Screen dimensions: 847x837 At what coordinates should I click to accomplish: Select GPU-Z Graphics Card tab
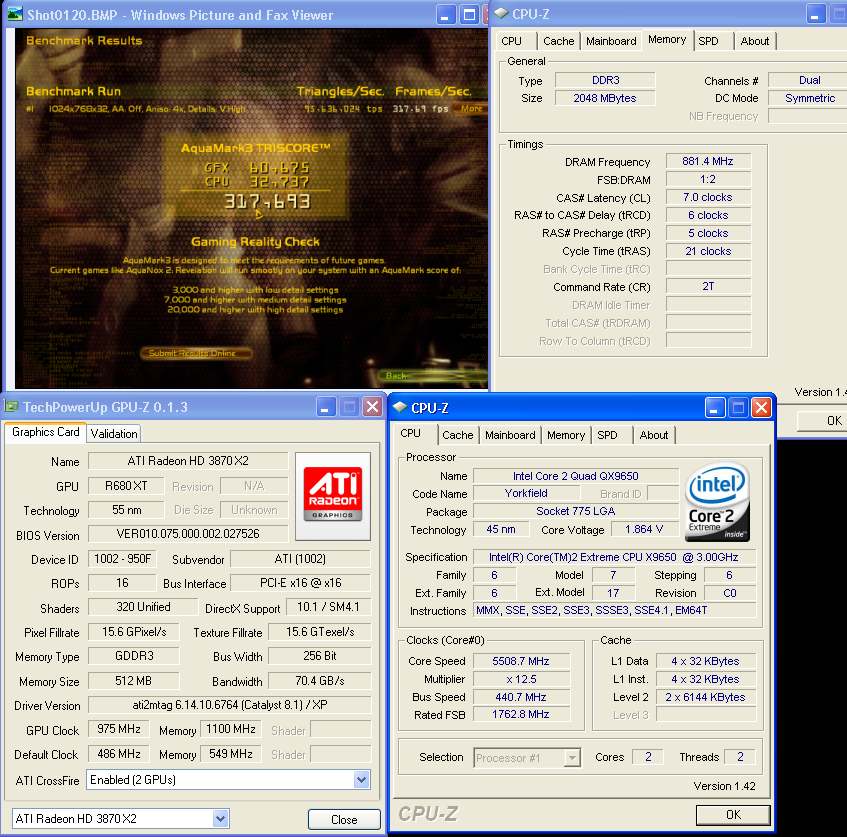[45, 432]
